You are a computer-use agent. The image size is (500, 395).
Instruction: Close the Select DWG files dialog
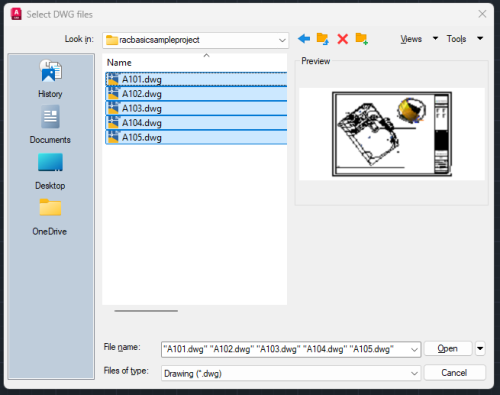coord(482,14)
